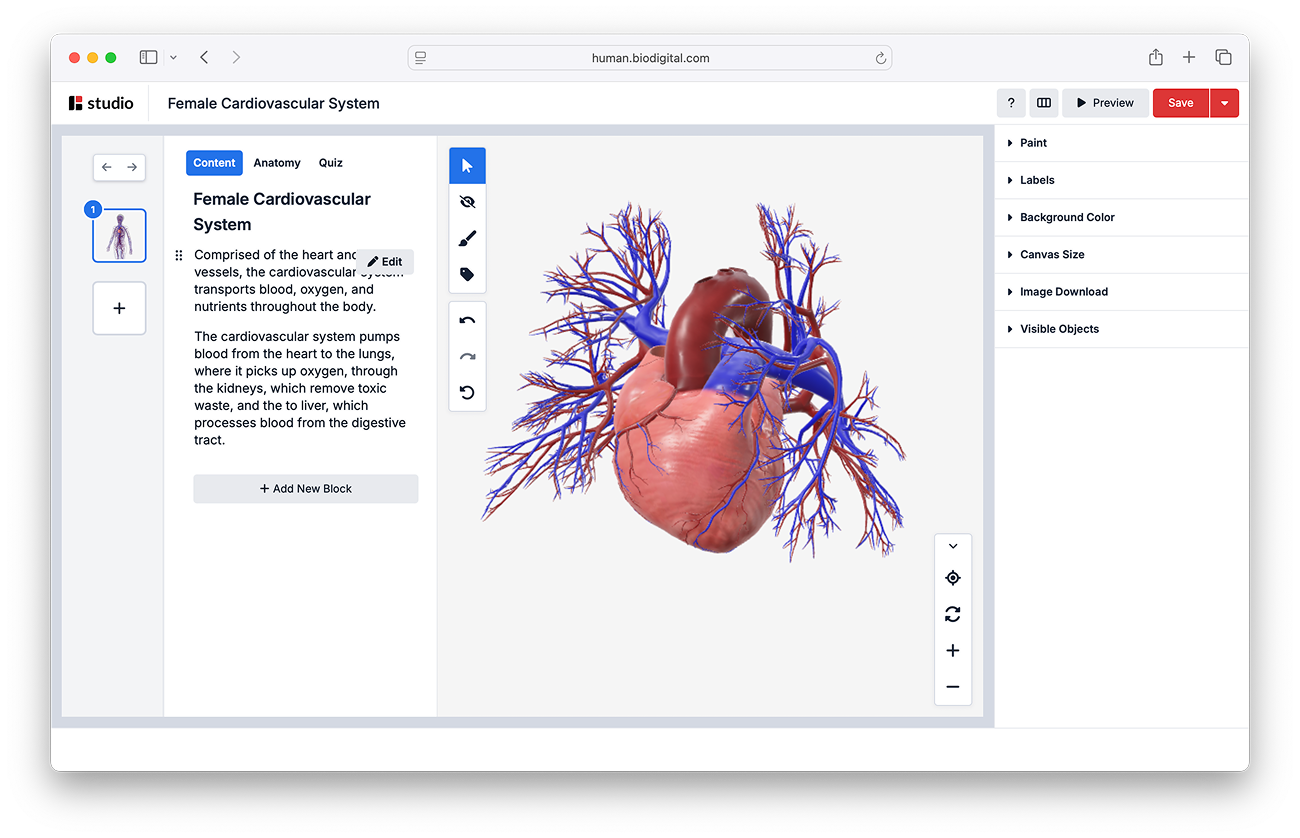Switch to the Content tab

tap(214, 163)
